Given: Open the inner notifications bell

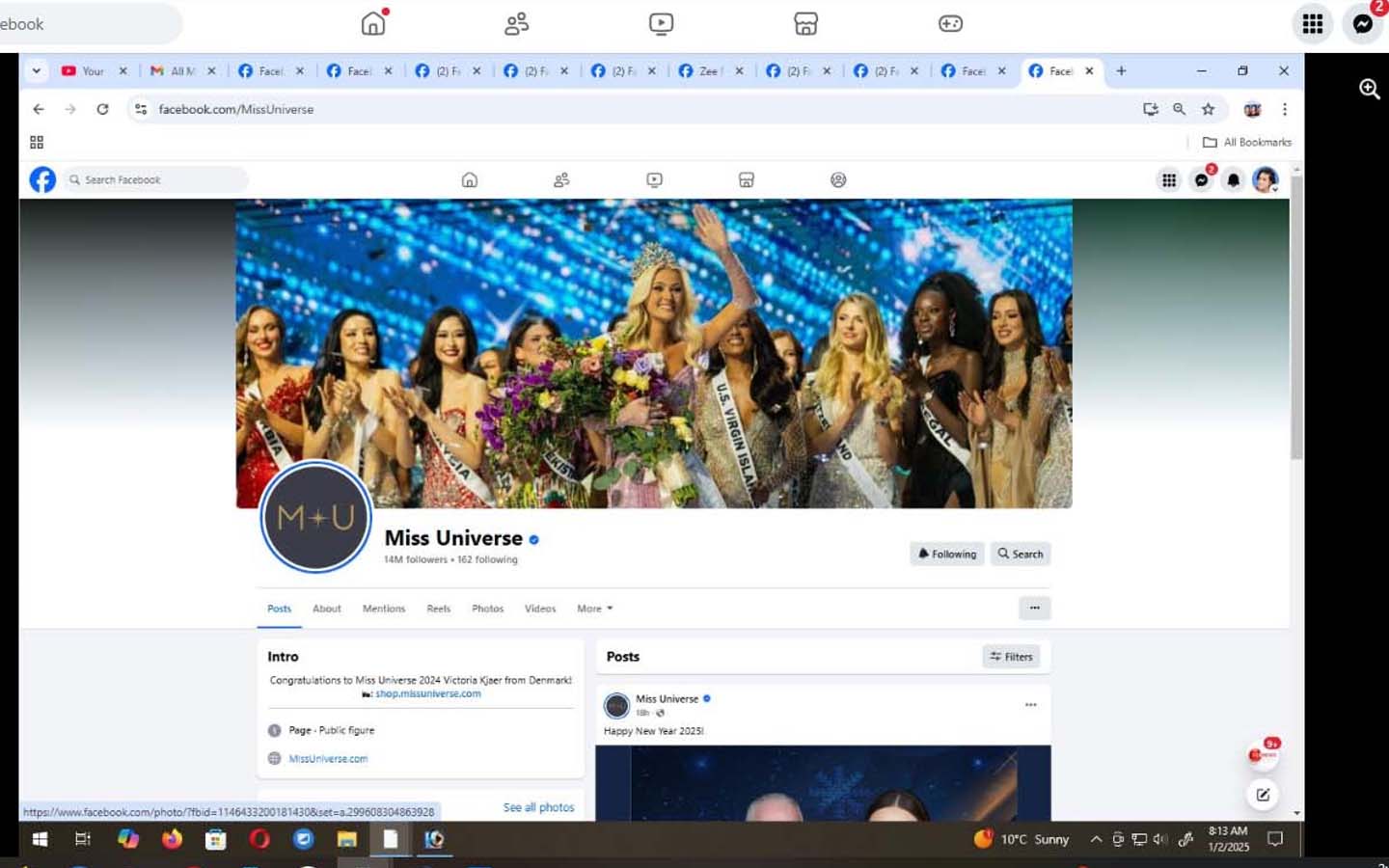Looking at the screenshot, I should pos(1233,179).
